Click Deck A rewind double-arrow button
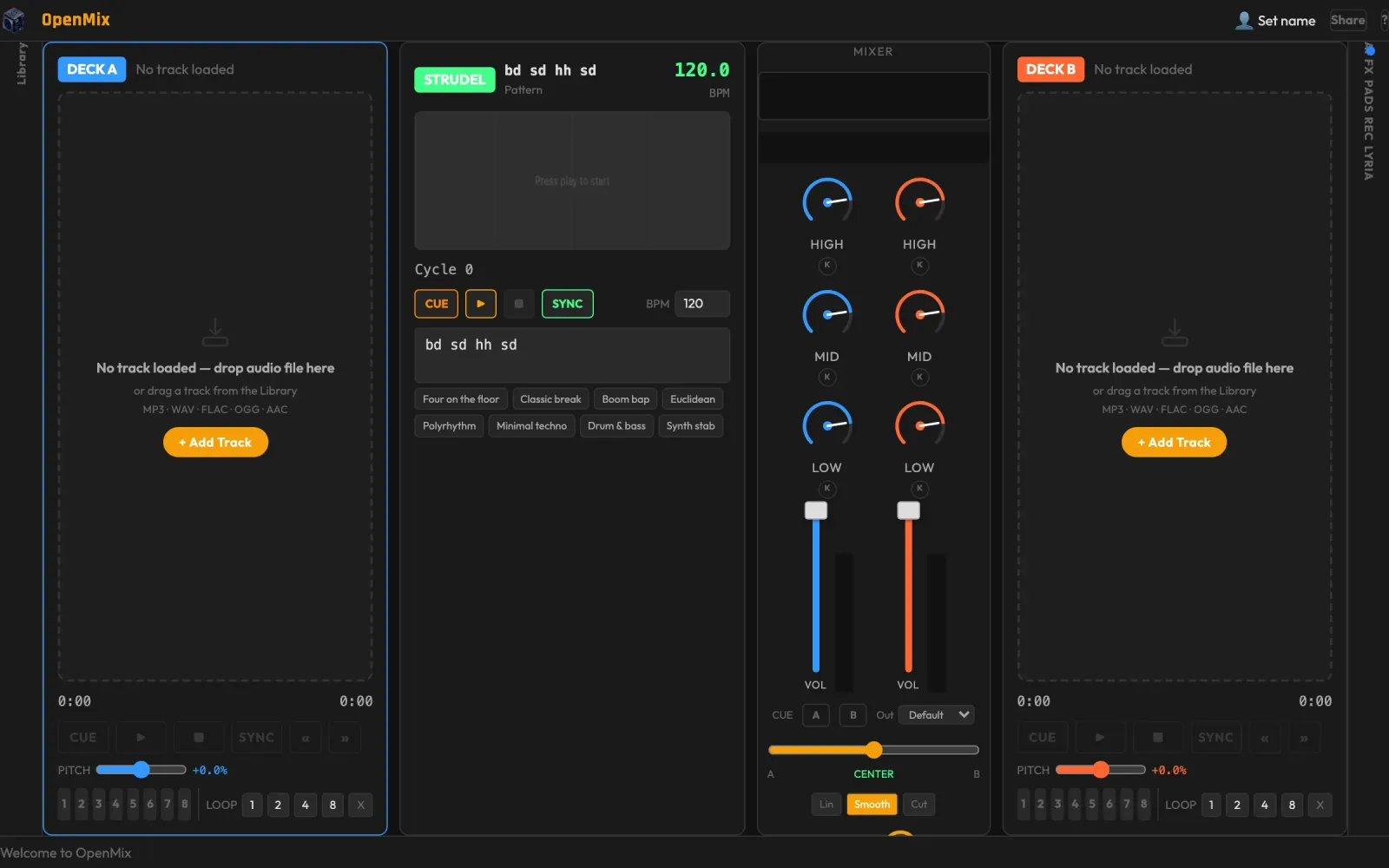 (306, 738)
